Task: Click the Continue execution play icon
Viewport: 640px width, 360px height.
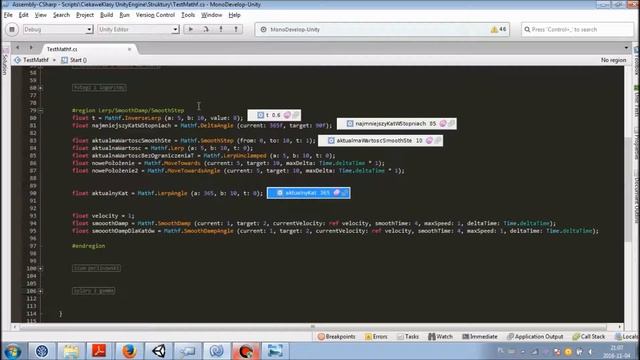Action: pos(191,29)
